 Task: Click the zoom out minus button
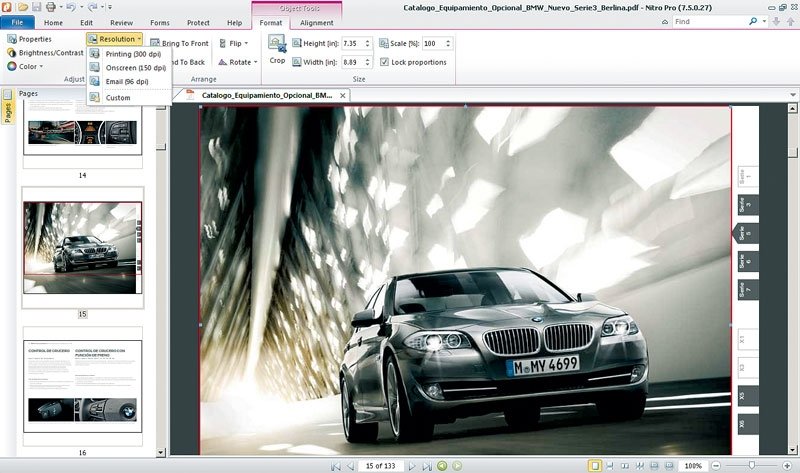pyautogui.click(x=716, y=465)
